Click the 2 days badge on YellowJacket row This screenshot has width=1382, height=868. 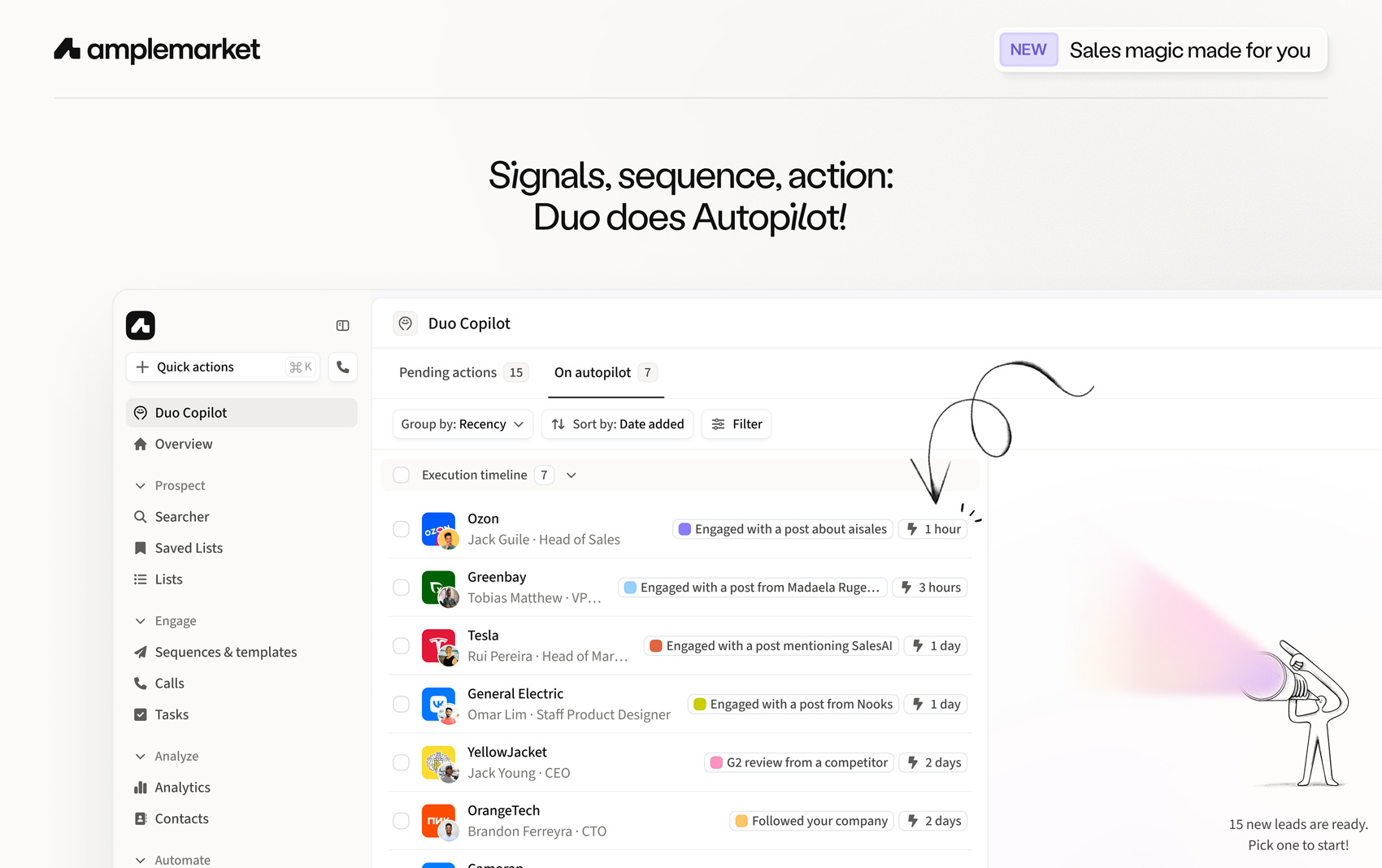click(934, 763)
